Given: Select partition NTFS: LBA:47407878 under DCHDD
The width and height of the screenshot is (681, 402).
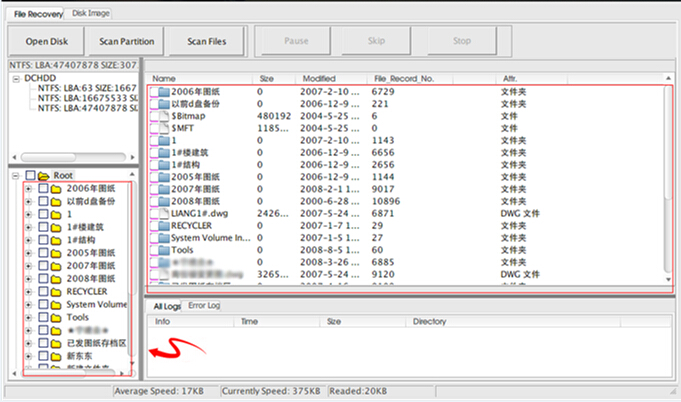Looking at the screenshot, I should pos(87,108).
